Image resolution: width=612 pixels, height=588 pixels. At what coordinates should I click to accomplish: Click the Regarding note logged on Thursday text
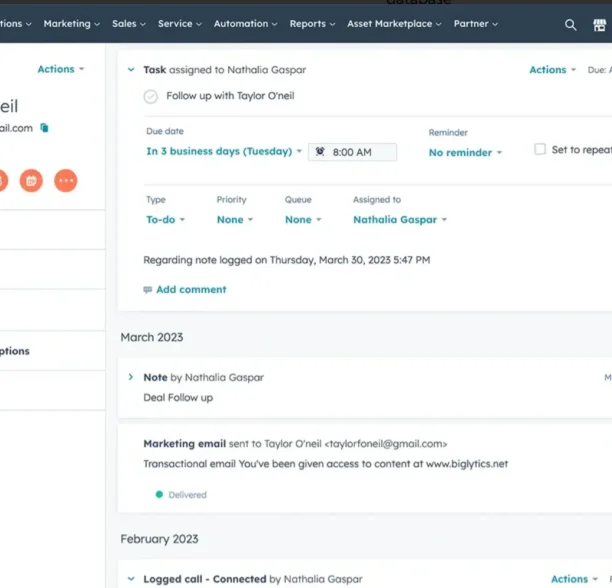pyautogui.click(x=286, y=260)
